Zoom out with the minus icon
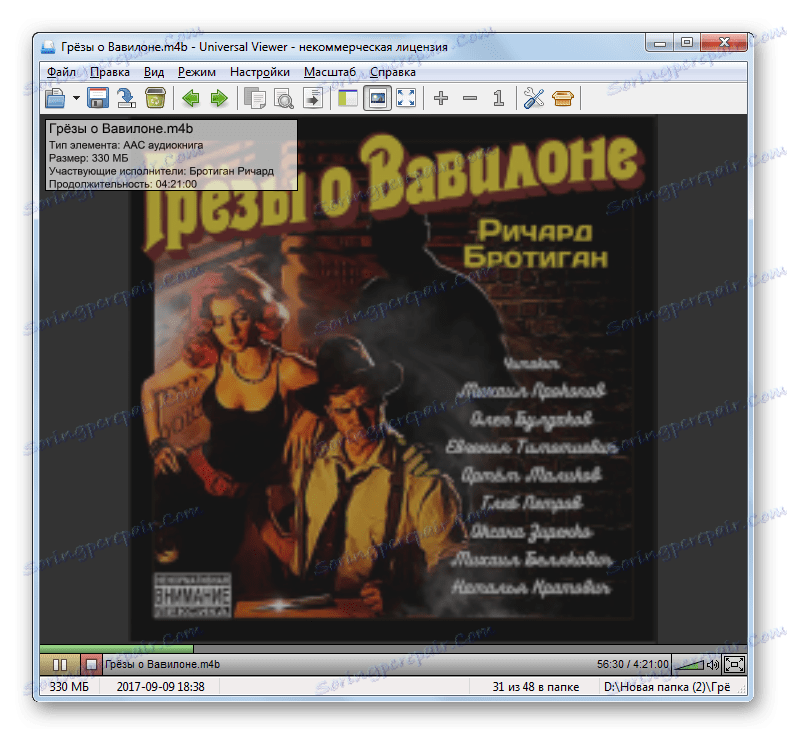787x735 pixels. pyautogui.click(x=470, y=98)
